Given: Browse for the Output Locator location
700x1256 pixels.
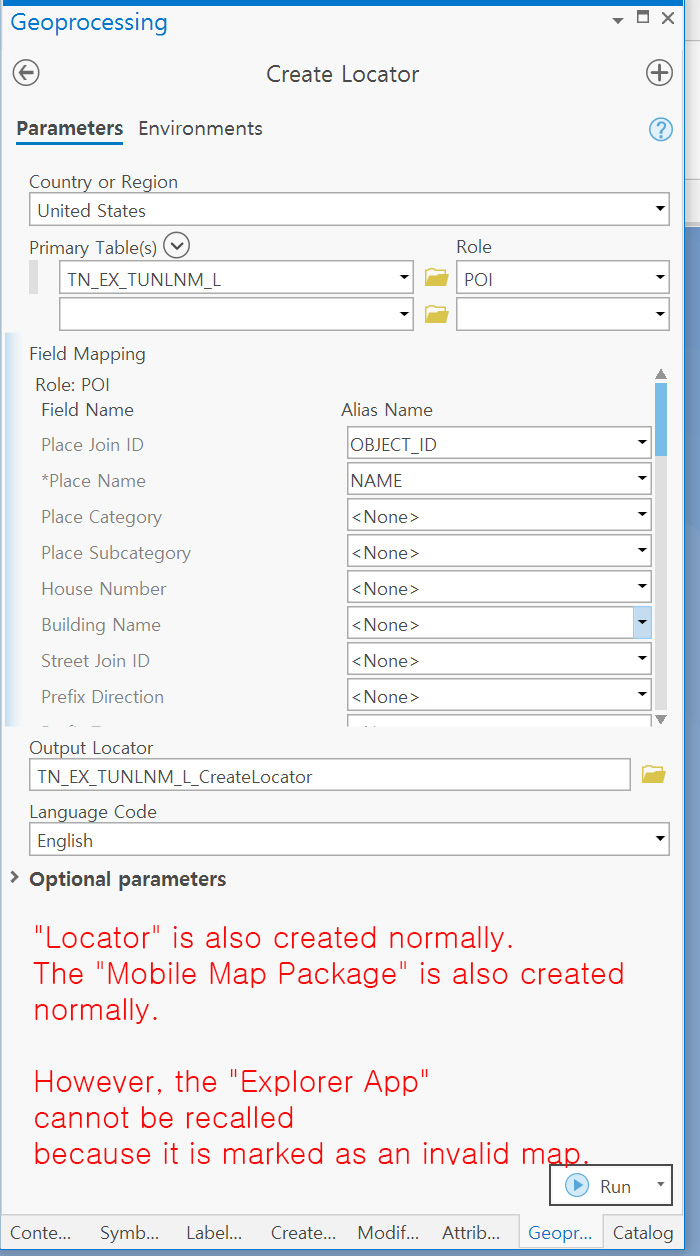Looking at the screenshot, I should coord(654,773).
